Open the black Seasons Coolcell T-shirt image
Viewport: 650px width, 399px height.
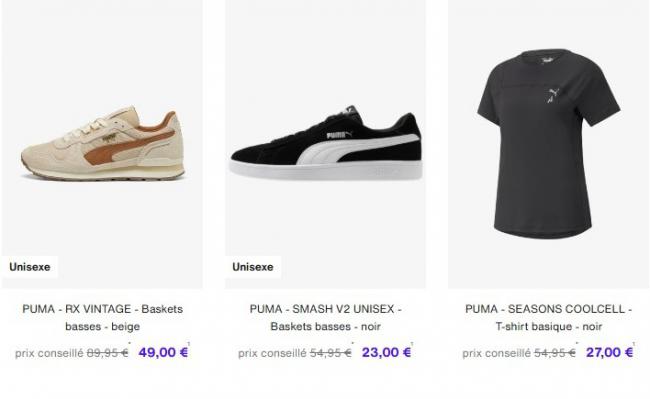548,144
